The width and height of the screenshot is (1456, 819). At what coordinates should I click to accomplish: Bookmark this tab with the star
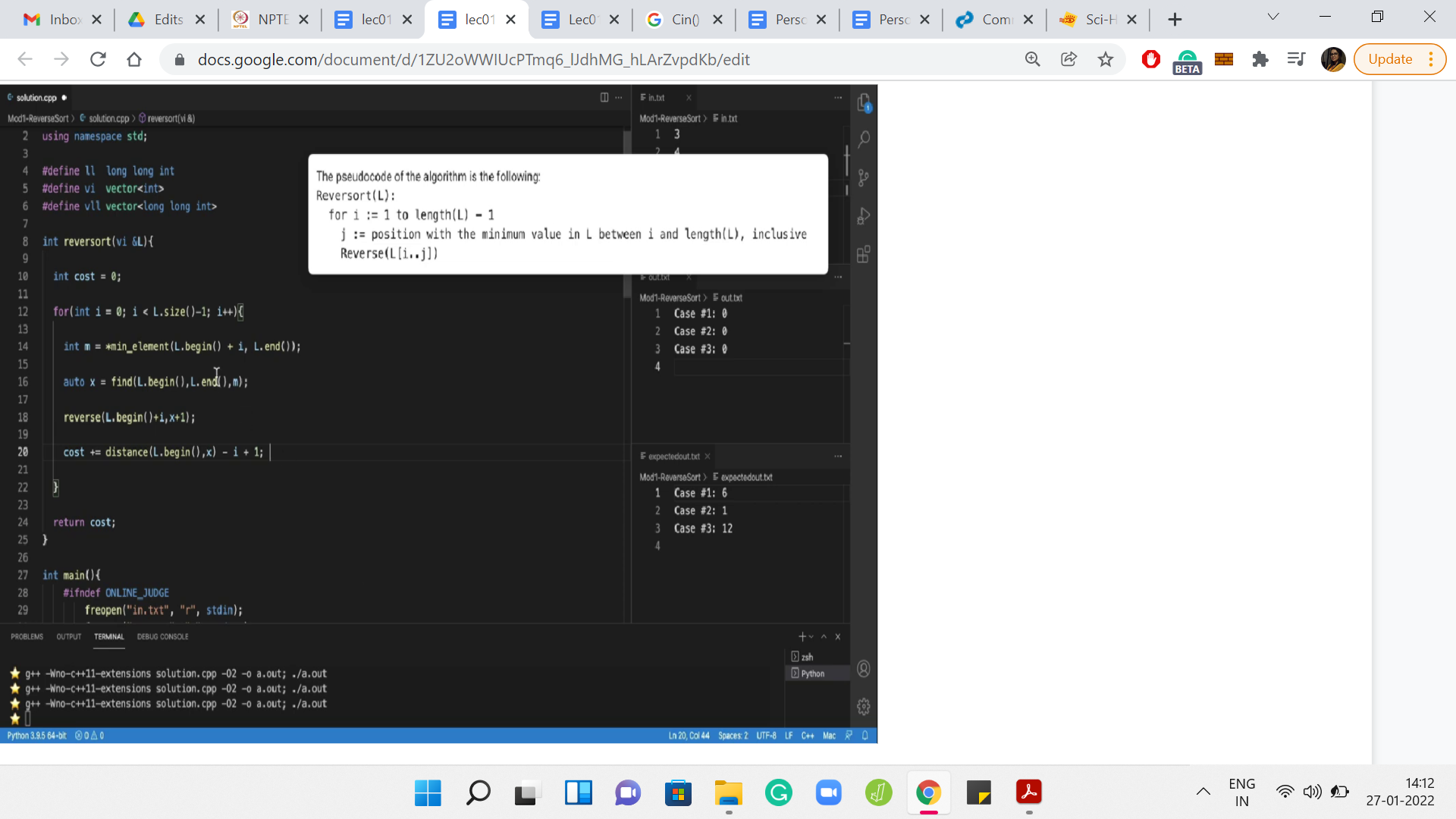tap(1106, 59)
